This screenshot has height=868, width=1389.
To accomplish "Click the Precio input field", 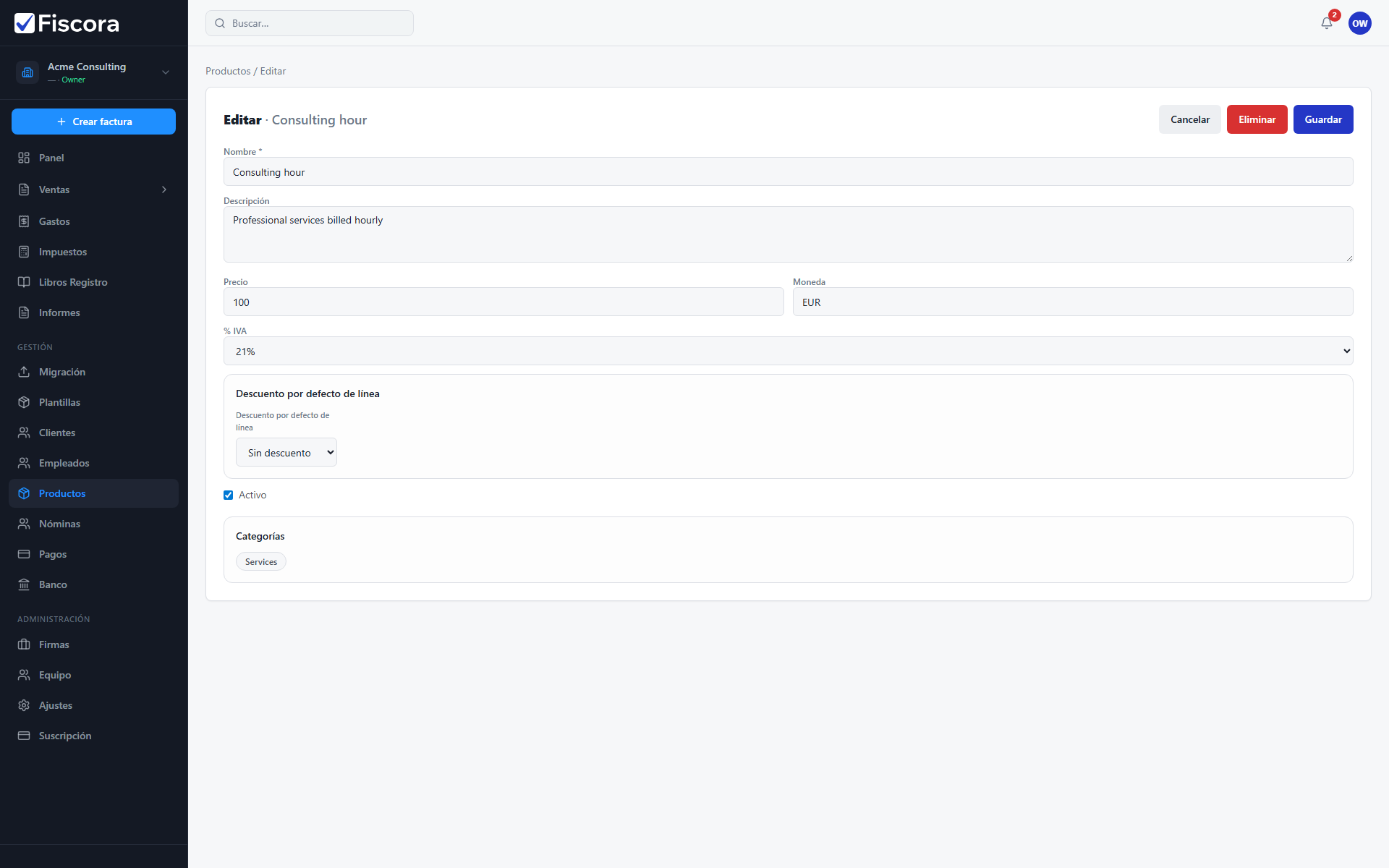I will tap(504, 302).
